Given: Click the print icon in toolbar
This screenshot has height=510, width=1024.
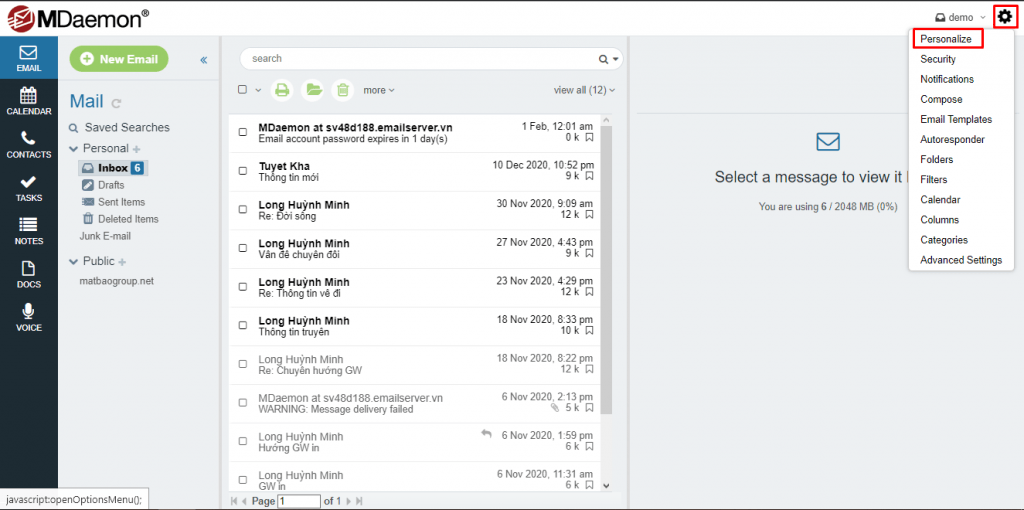Looking at the screenshot, I should (282, 90).
